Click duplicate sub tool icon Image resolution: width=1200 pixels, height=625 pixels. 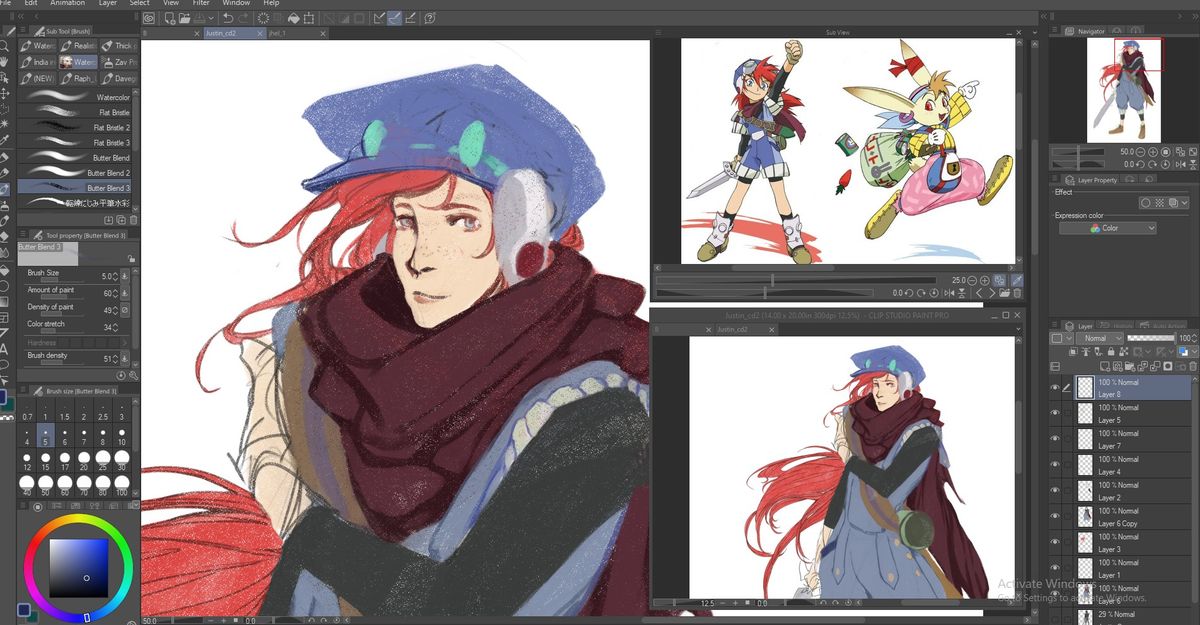119,219
